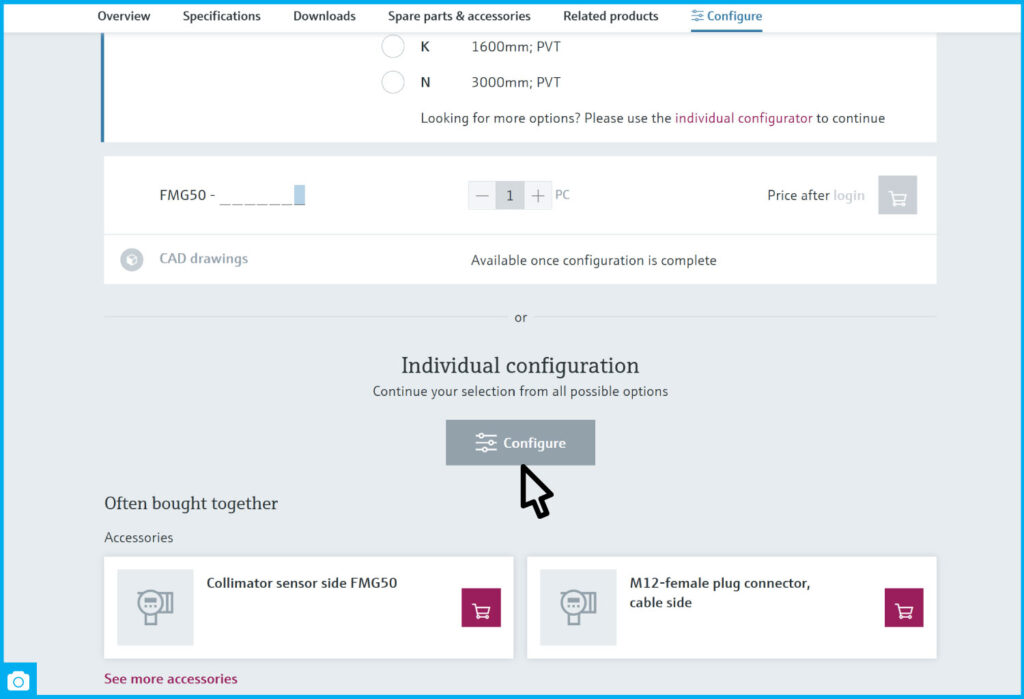Image resolution: width=1024 pixels, height=699 pixels.
Task: Open the Overview tab
Action: tap(124, 16)
